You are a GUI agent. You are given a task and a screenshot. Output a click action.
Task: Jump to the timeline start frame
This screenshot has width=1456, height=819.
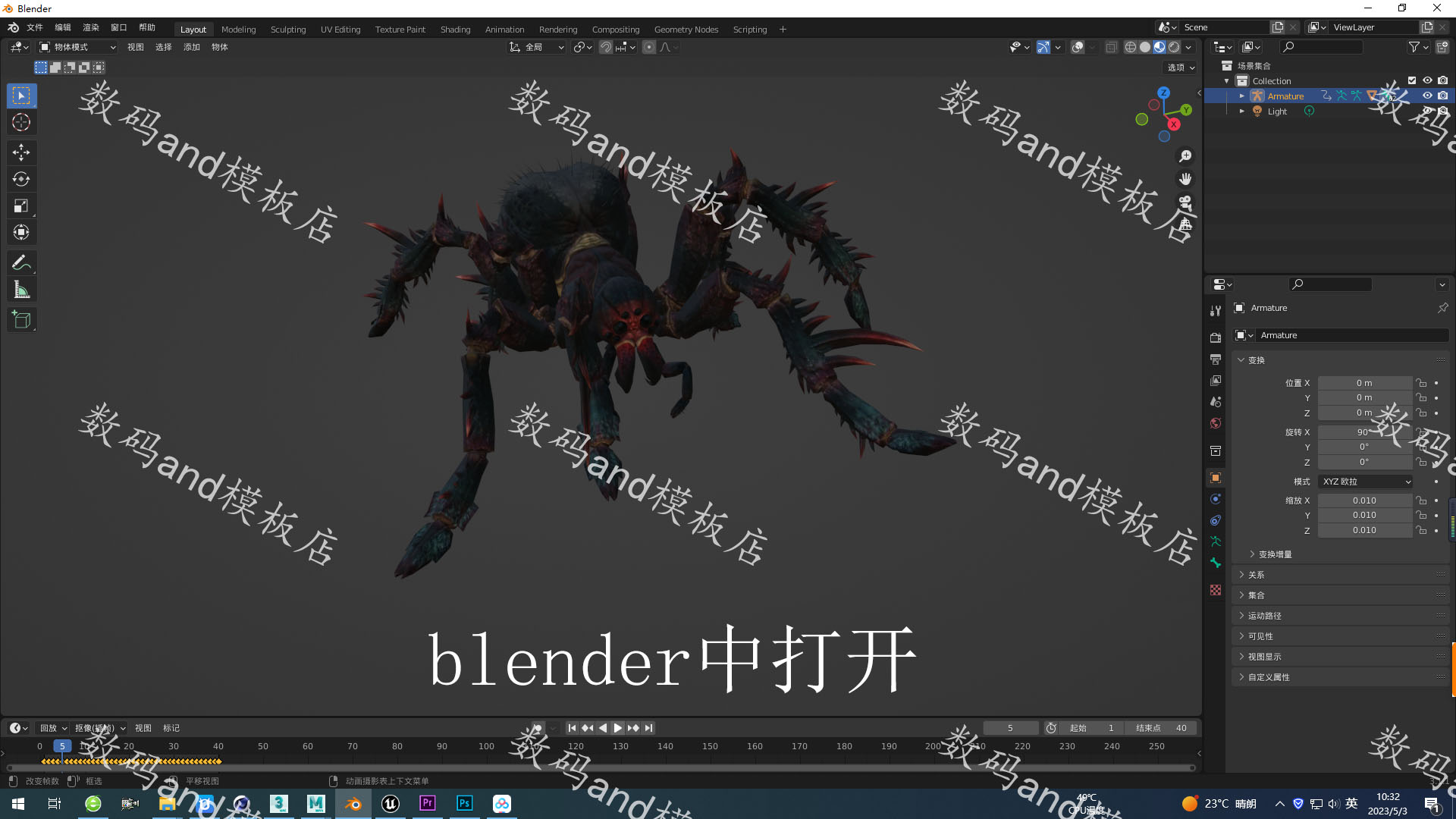click(572, 728)
